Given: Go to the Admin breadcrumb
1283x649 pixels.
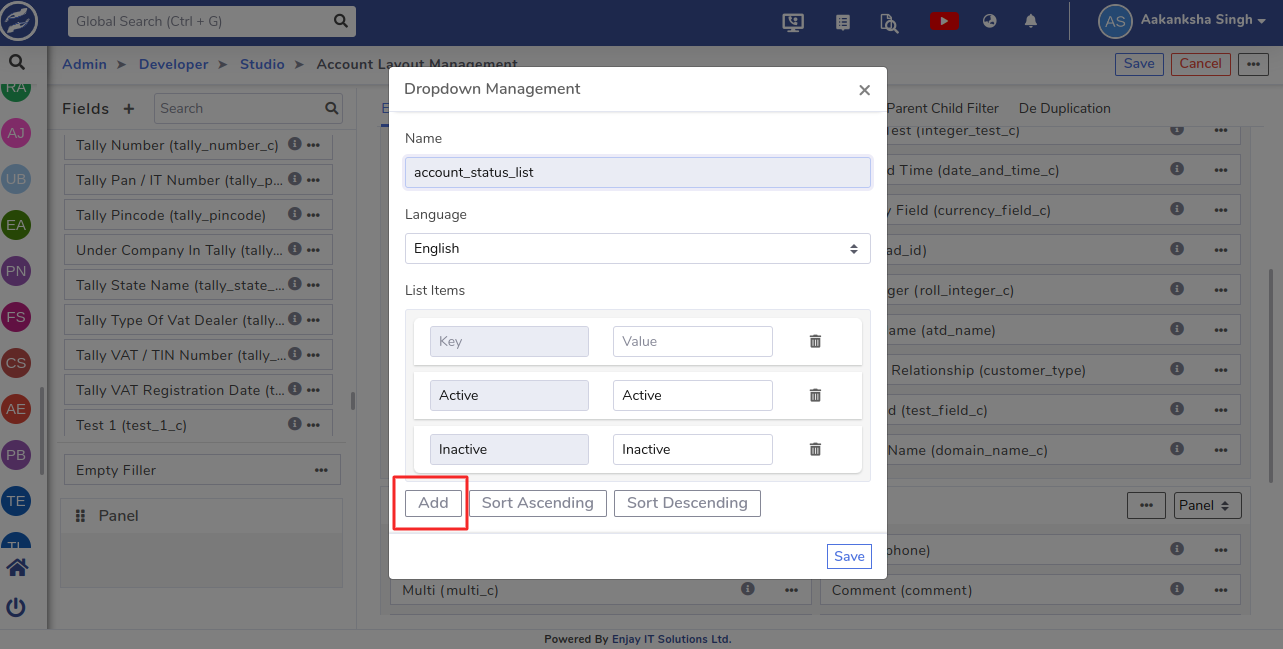Looking at the screenshot, I should [84, 64].
